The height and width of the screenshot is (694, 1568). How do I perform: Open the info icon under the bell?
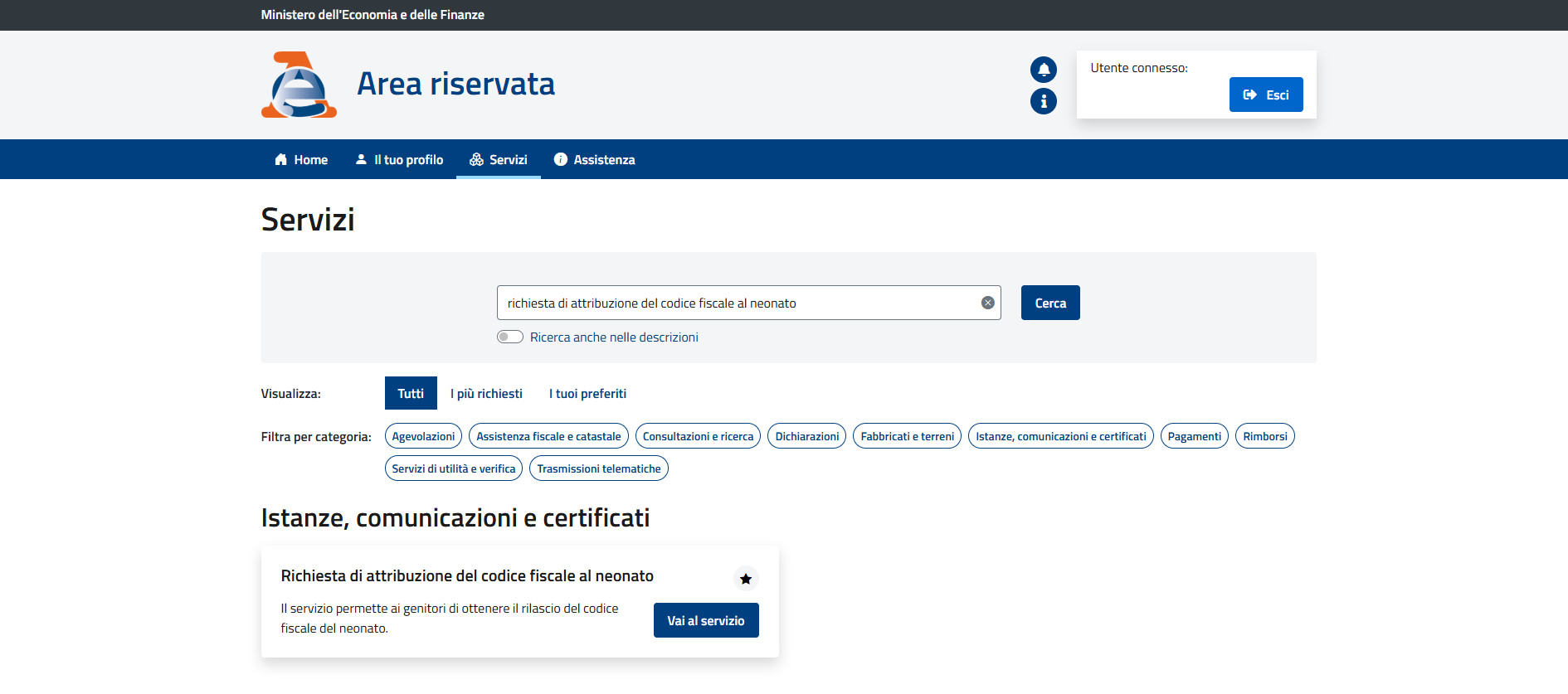(x=1044, y=101)
